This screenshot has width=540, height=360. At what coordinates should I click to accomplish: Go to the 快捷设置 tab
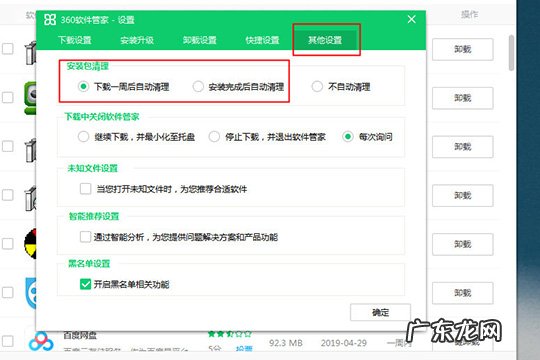pyautogui.click(x=262, y=40)
